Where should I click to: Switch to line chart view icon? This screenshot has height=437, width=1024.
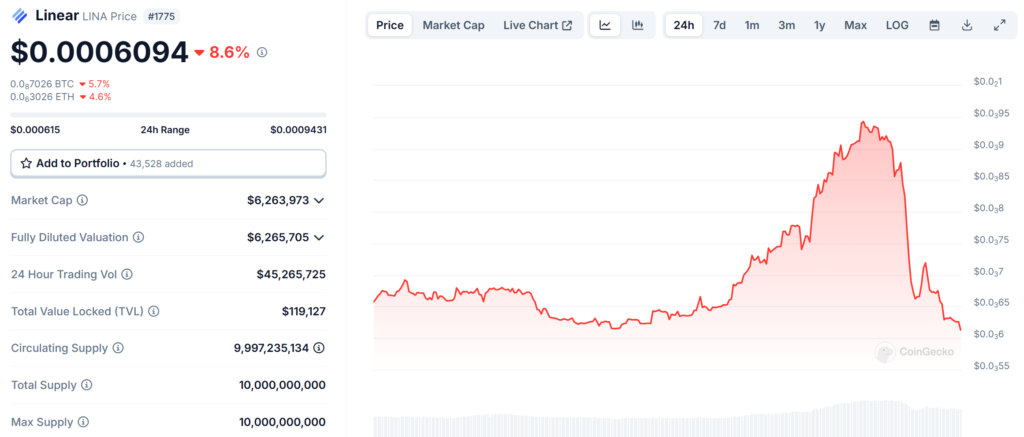click(x=605, y=25)
